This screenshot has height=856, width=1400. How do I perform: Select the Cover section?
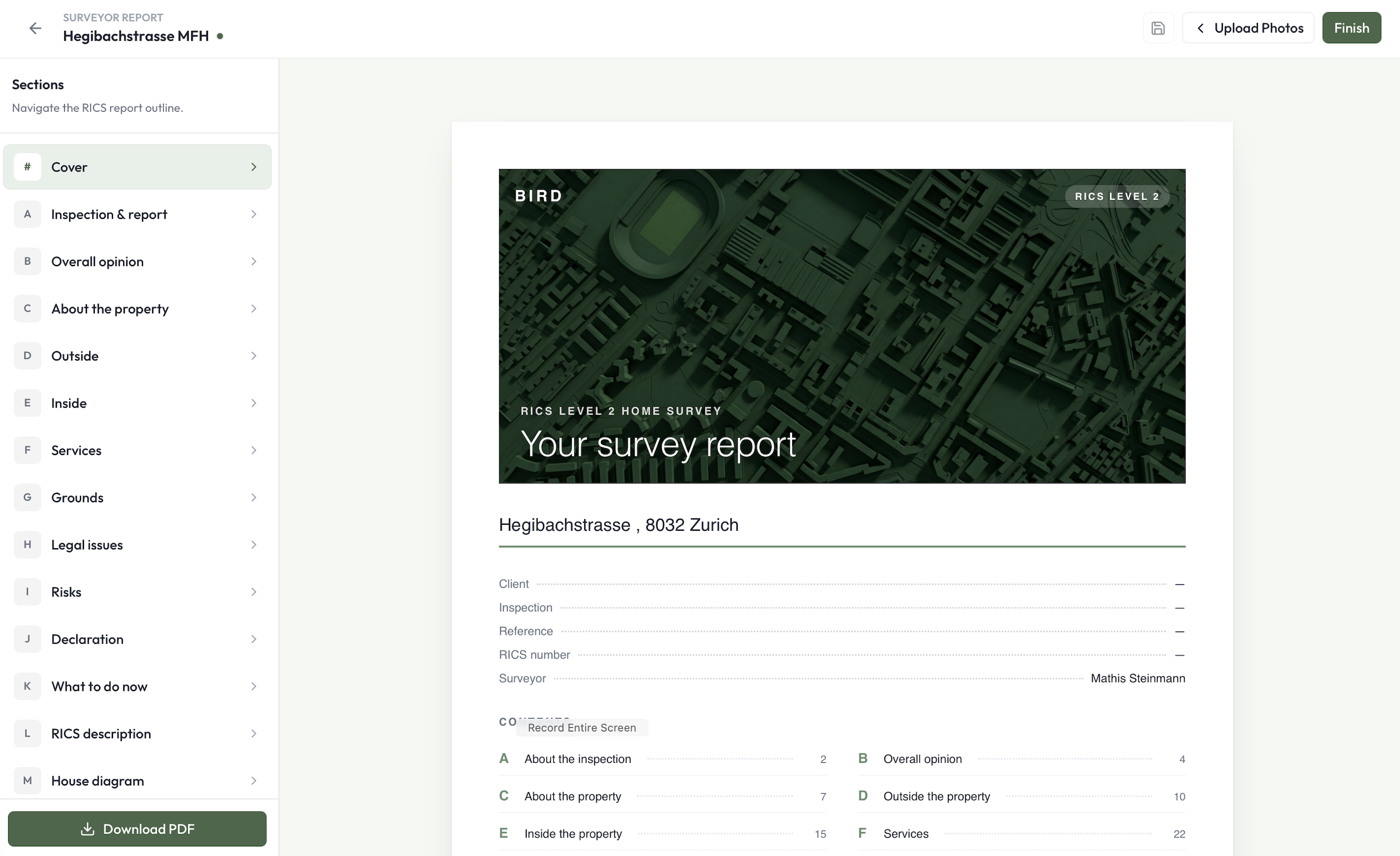pos(137,167)
